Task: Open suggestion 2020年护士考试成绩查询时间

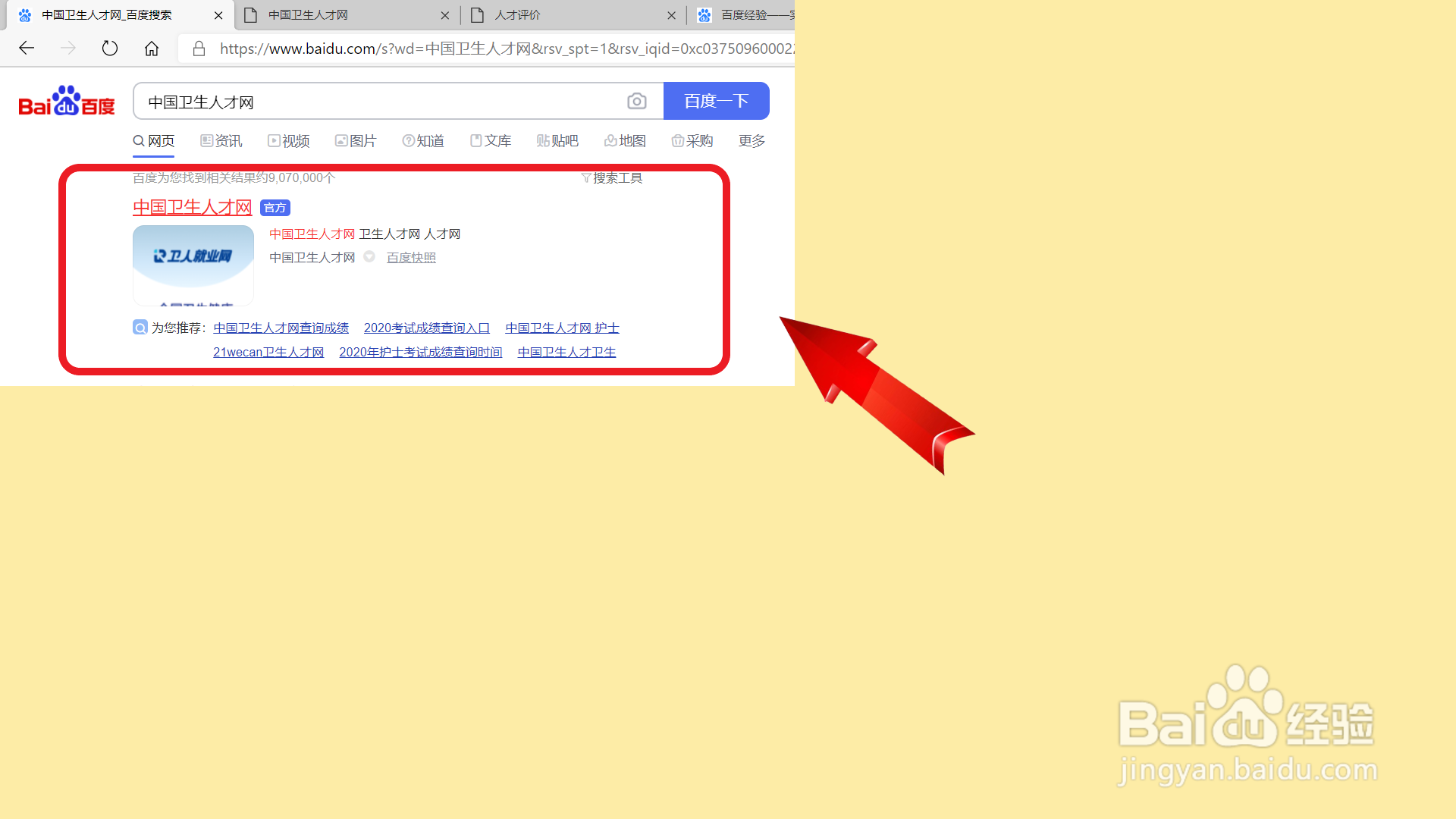Action: [x=421, y=353]
